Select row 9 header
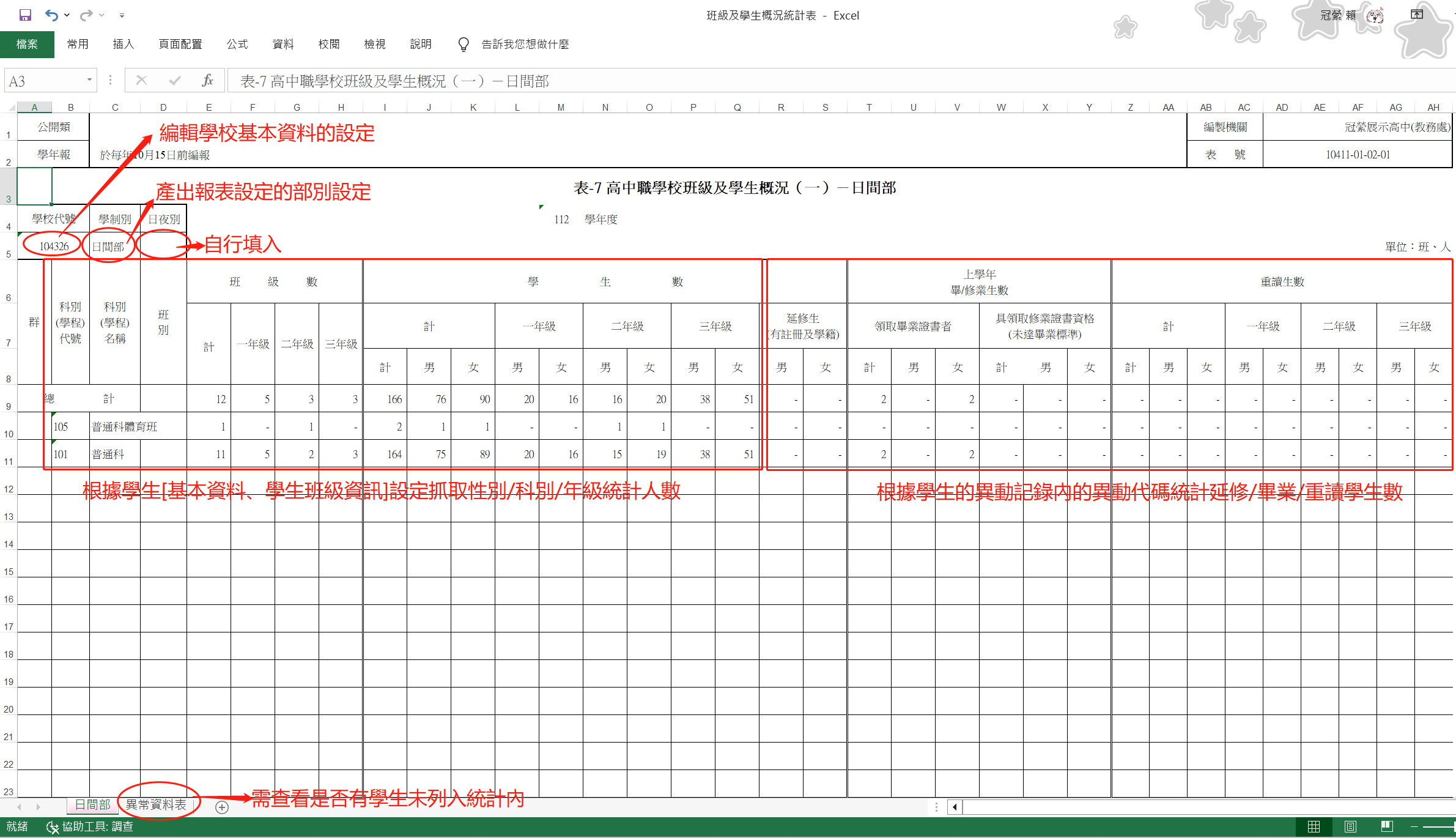1456x838 pixels. pyautogui.click(x=9, y=399)
